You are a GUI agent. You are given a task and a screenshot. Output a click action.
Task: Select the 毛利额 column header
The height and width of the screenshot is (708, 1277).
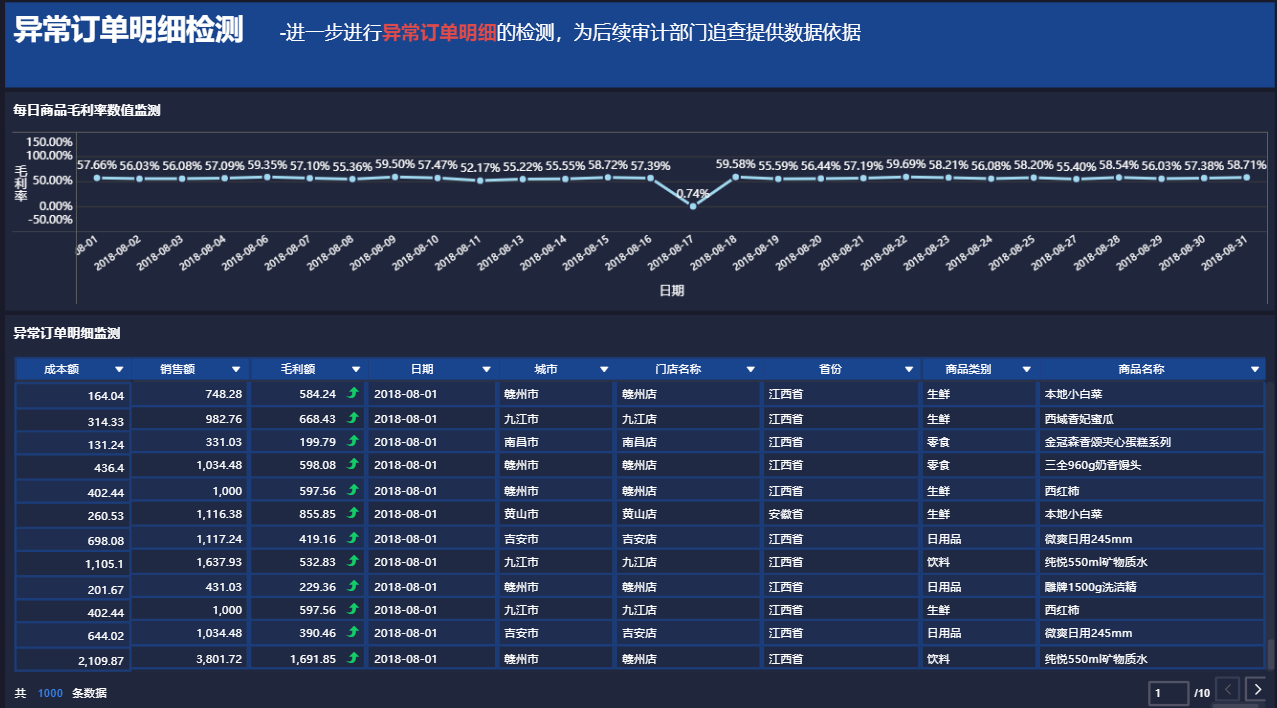coord(300,368)
